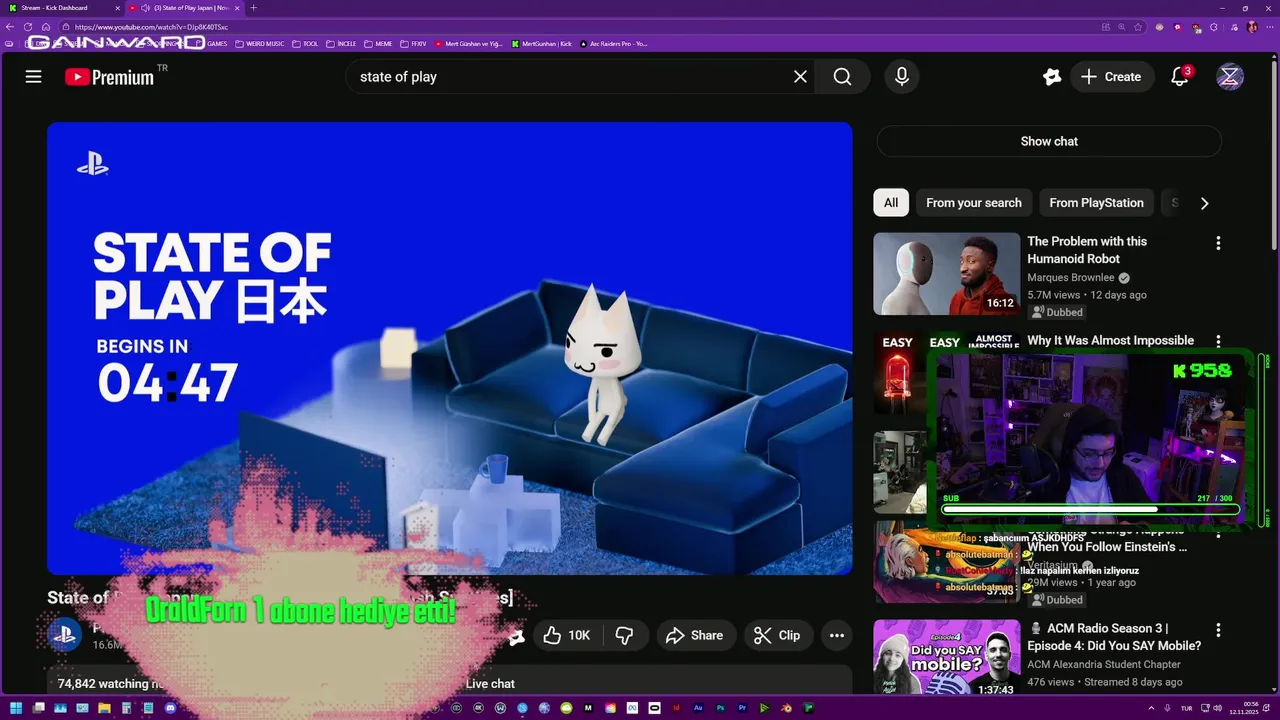Switch to Stream - Kick Dashboard tab
Viewport: 1280px width, 720px height.
[62, 8]
